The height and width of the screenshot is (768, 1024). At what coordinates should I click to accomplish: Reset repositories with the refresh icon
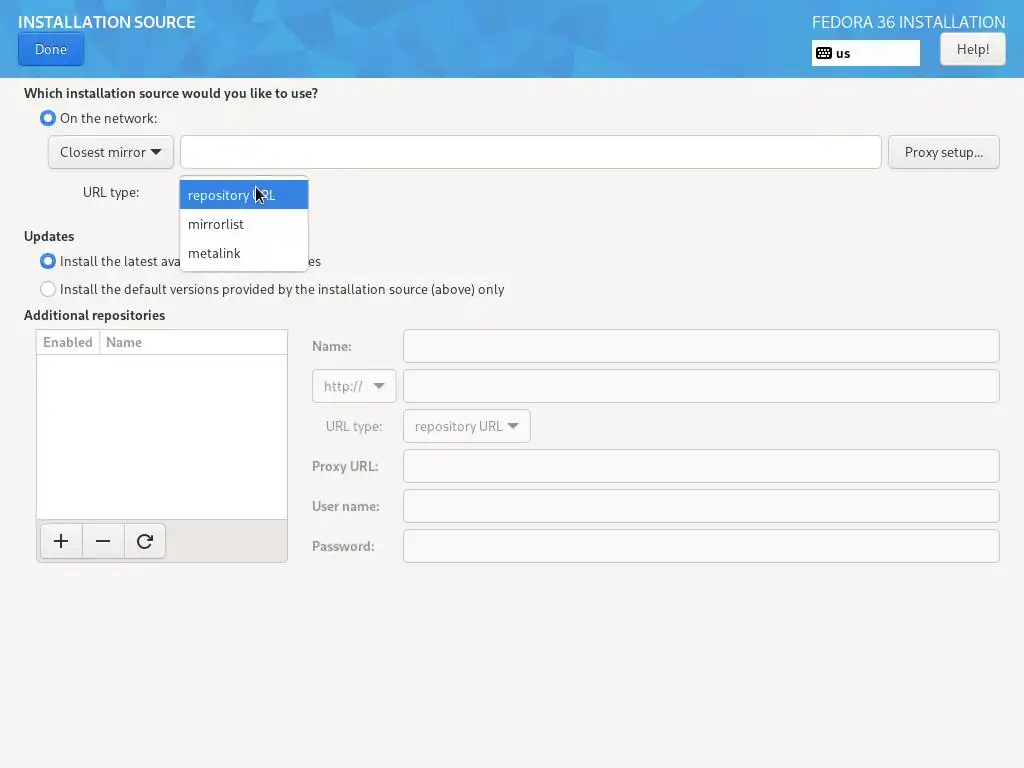point(145,541)
